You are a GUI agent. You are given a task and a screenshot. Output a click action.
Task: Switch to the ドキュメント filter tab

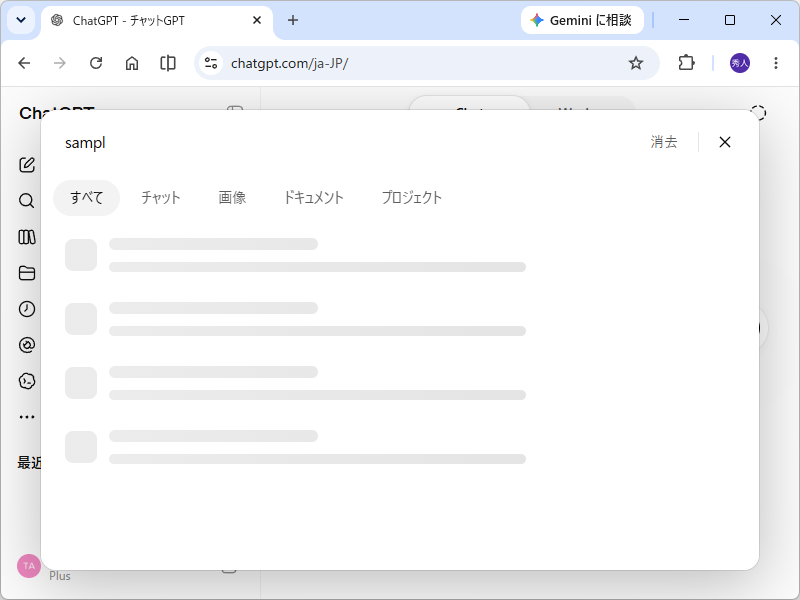click(x=313, y=197)
